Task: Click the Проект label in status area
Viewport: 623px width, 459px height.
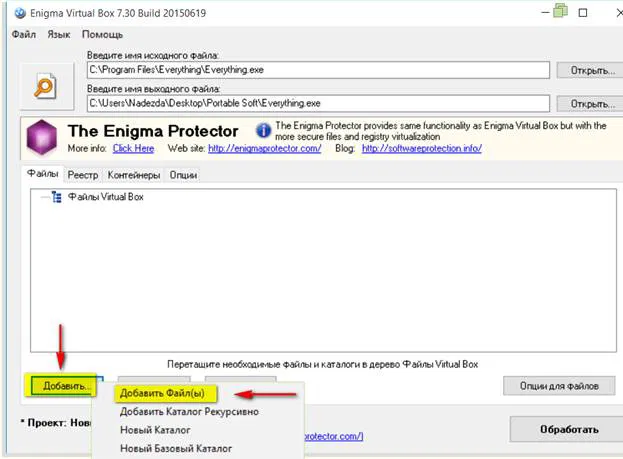Action: pyautogui.click(x=56, y=422)
